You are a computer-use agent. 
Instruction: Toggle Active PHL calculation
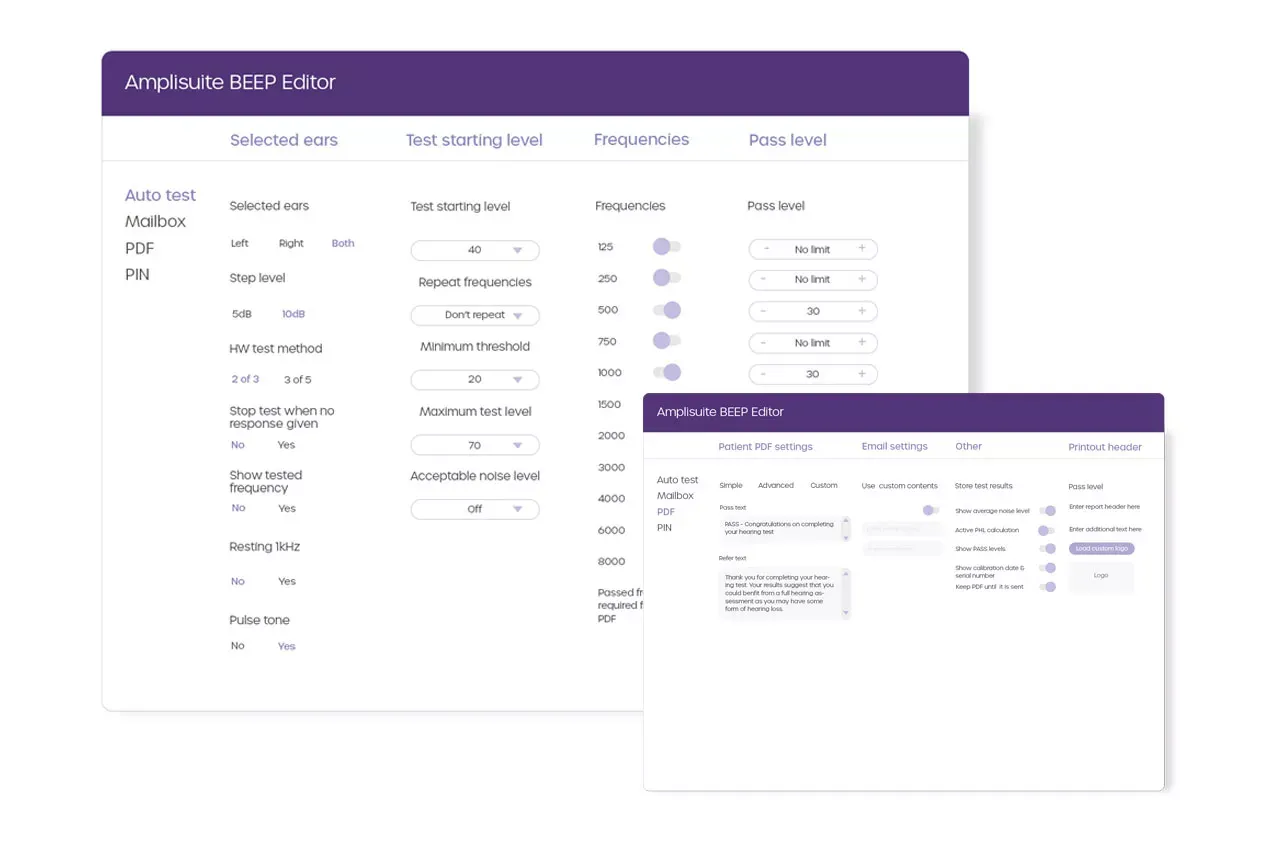coord(1047,529)
